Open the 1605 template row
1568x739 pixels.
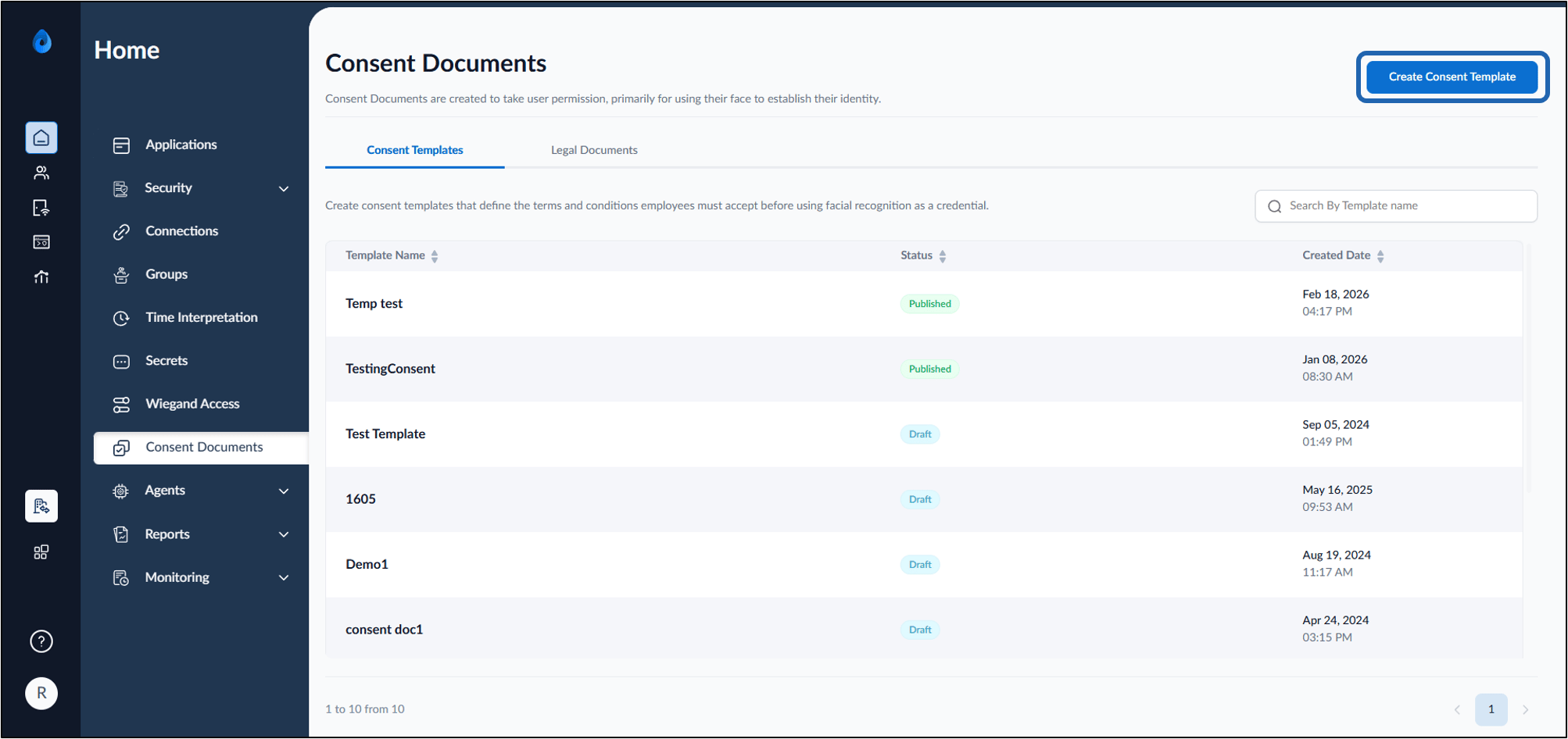click(924, 499)
